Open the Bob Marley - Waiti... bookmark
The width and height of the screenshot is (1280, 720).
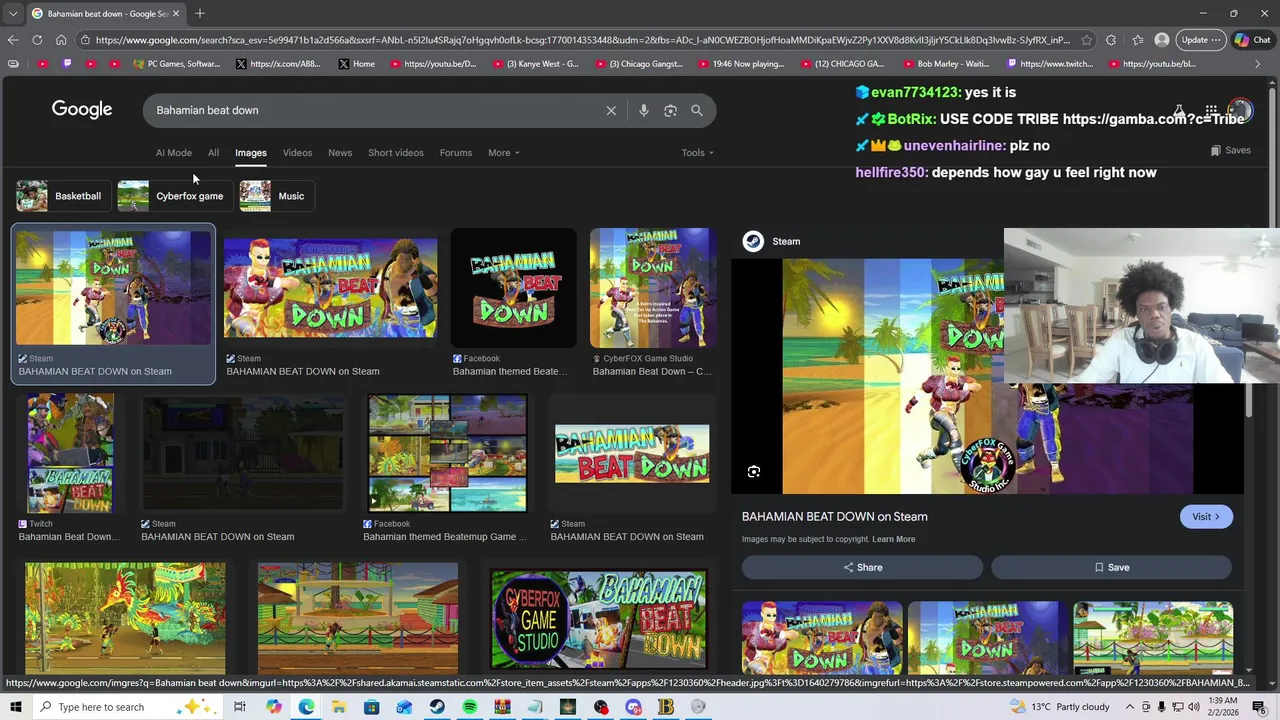[x=945, y=64]
